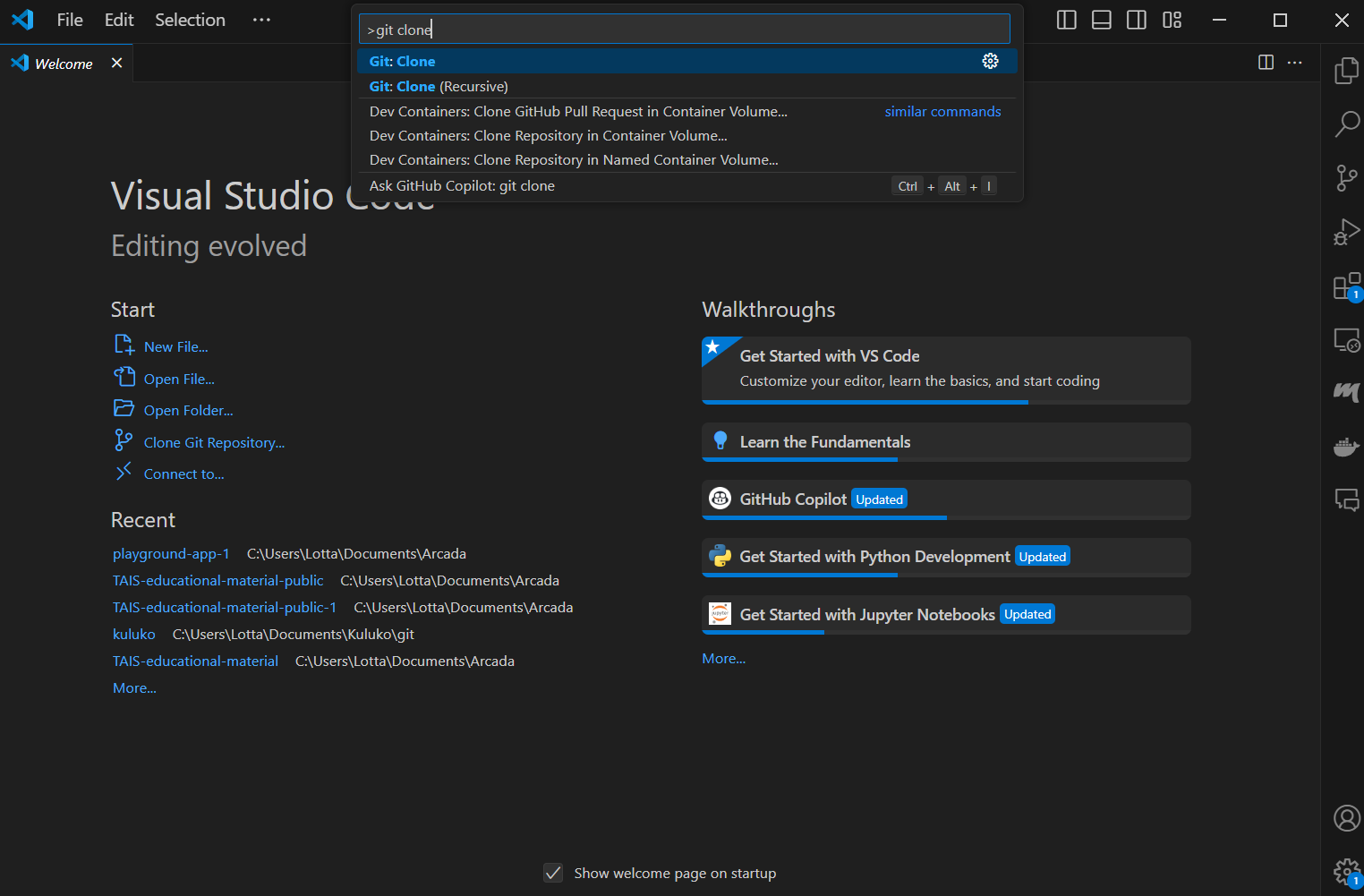Open Run and Debug view icon
This screenshot has width=1364, height=896.
[x=1346, y=233]
